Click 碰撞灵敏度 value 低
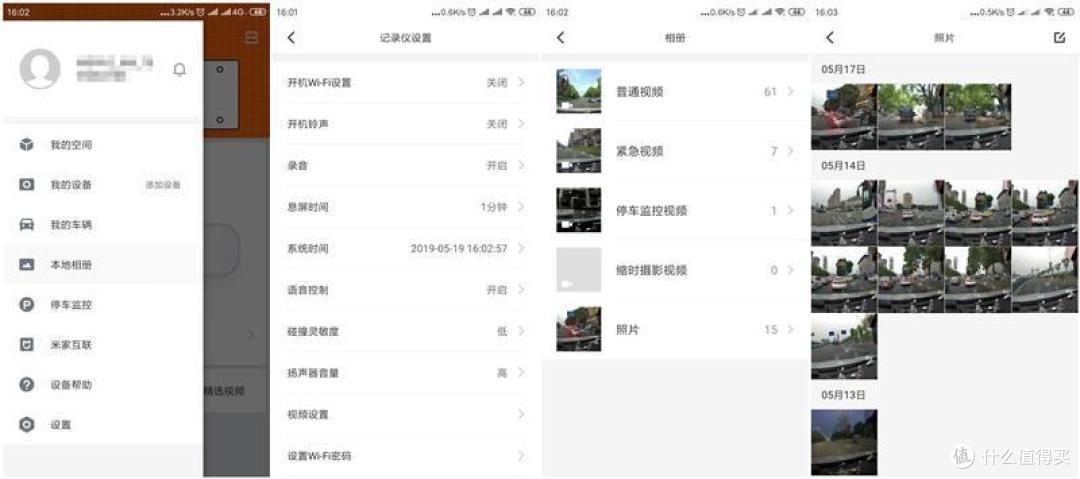This screenshot has height=479, width=1080. (x=502, y=332)
